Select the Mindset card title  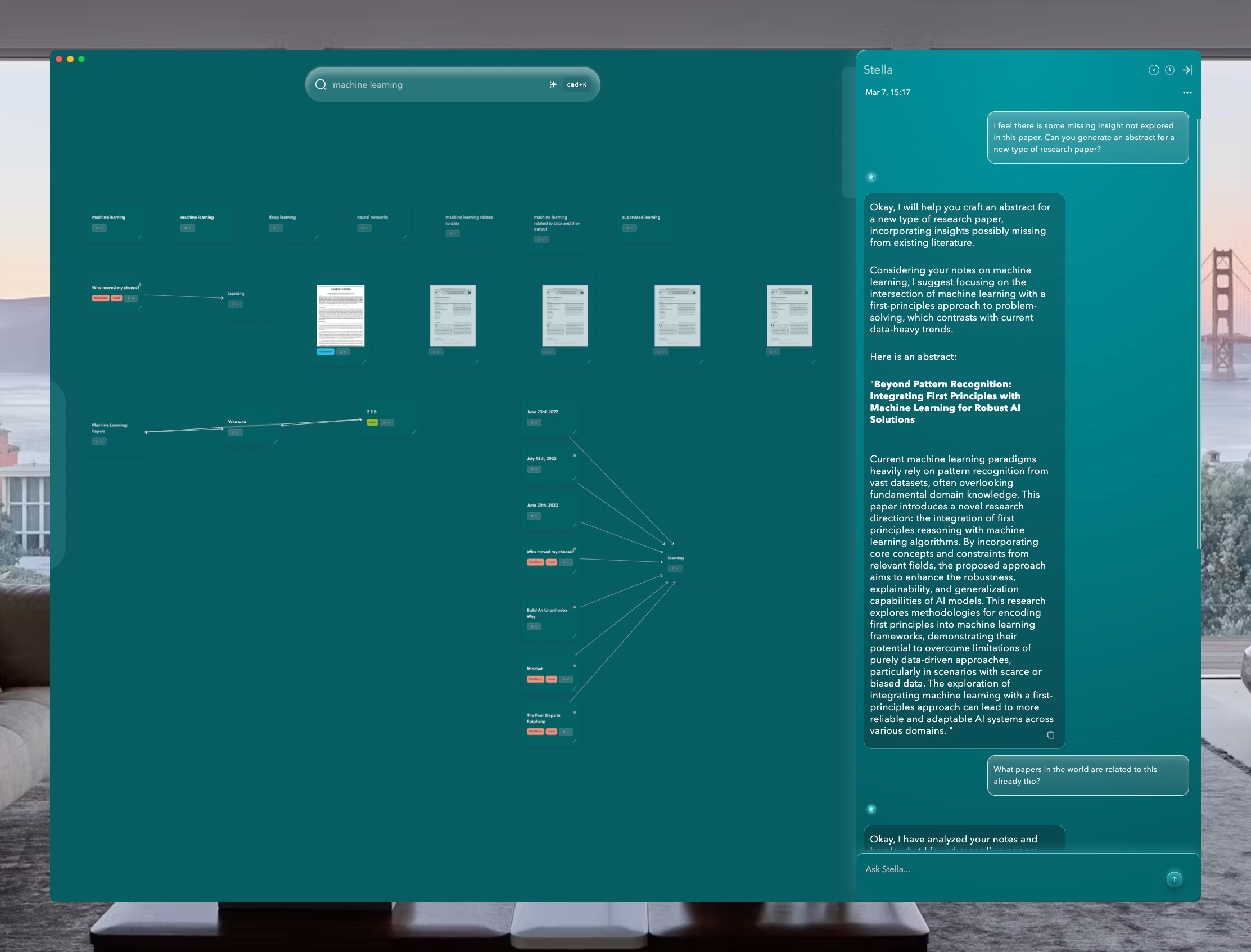534,669
